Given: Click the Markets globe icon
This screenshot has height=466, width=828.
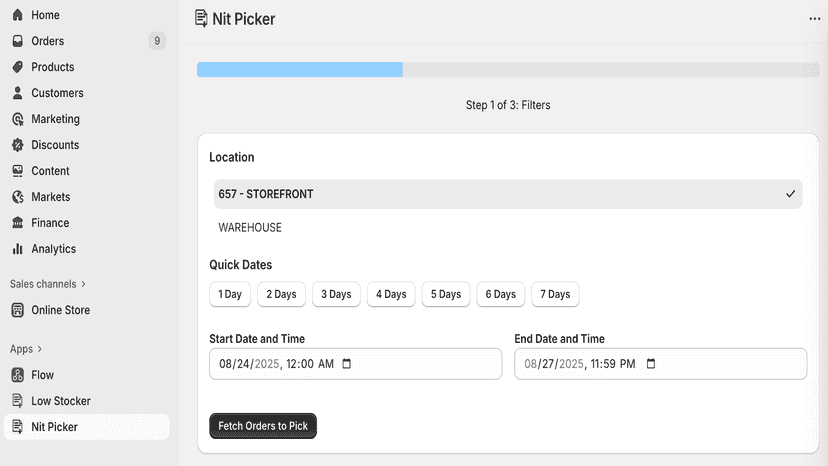Looking at the screenshot, I should pyautogui.click(x=17, y=197).
